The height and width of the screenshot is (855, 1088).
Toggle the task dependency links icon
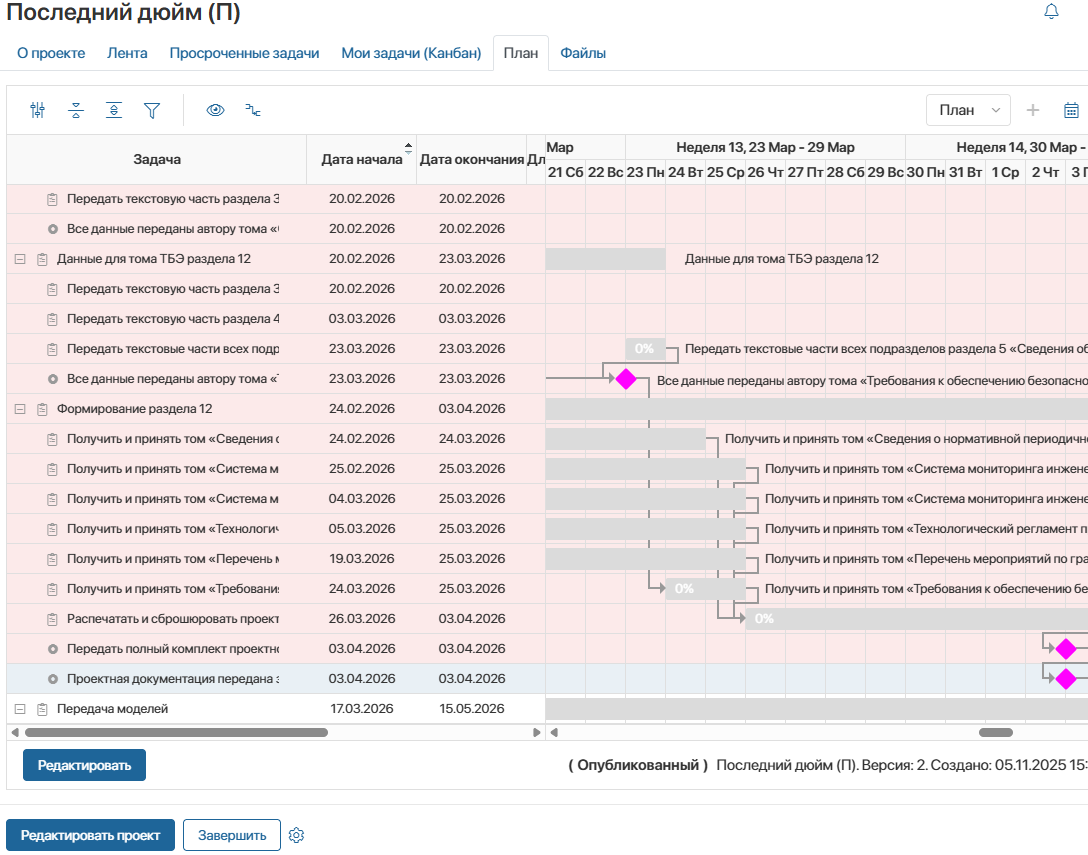tap(253, 110)
